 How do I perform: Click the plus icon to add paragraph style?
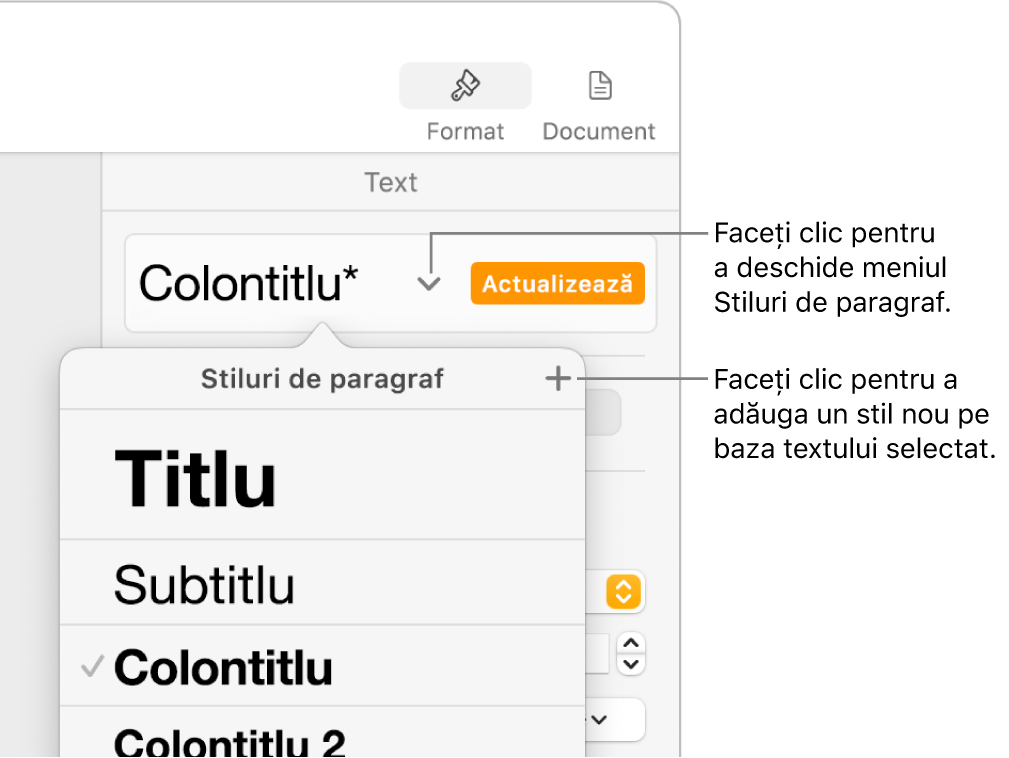[x=558, y=378]
